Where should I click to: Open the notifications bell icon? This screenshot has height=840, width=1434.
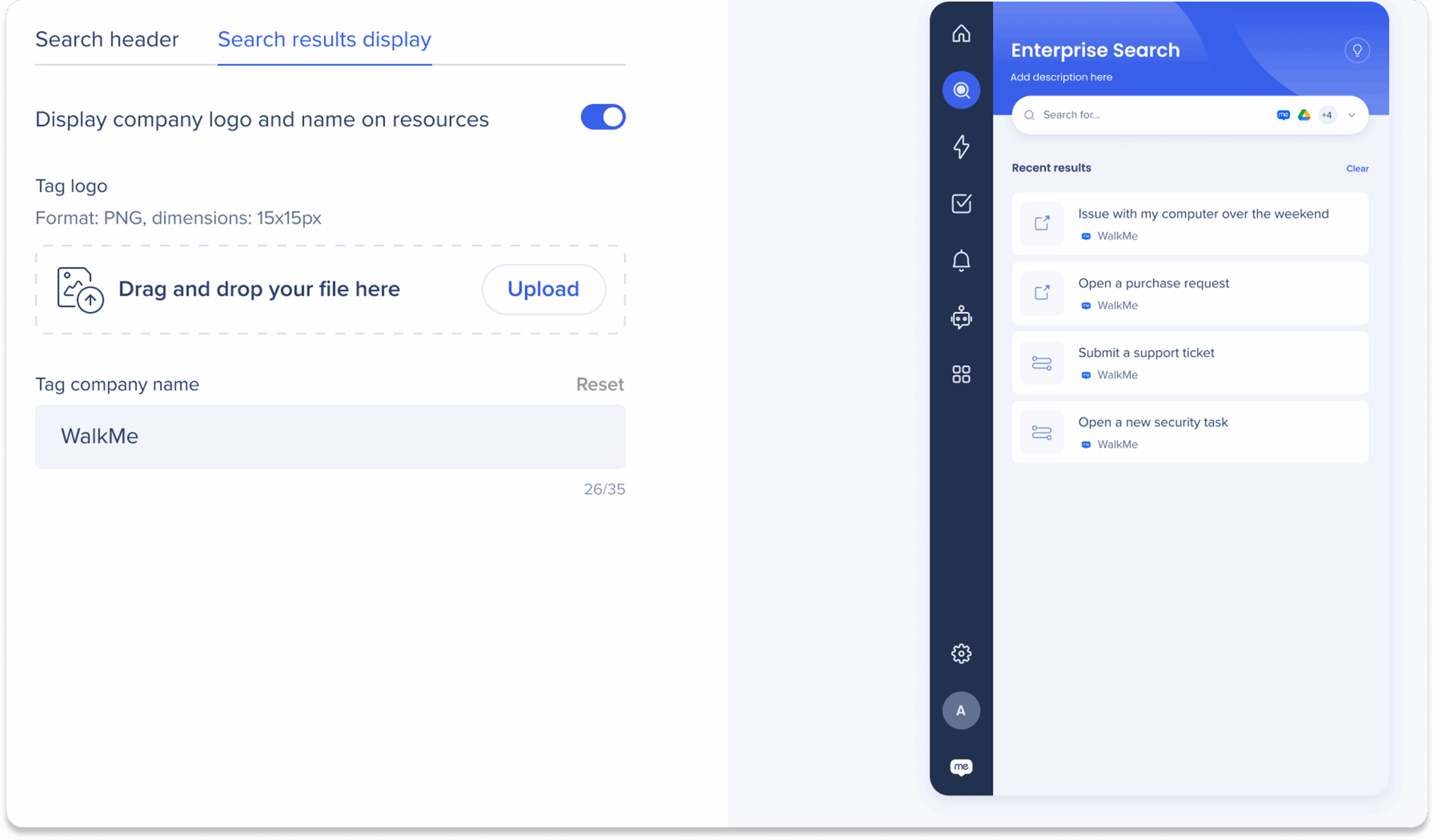click(961, 260)
